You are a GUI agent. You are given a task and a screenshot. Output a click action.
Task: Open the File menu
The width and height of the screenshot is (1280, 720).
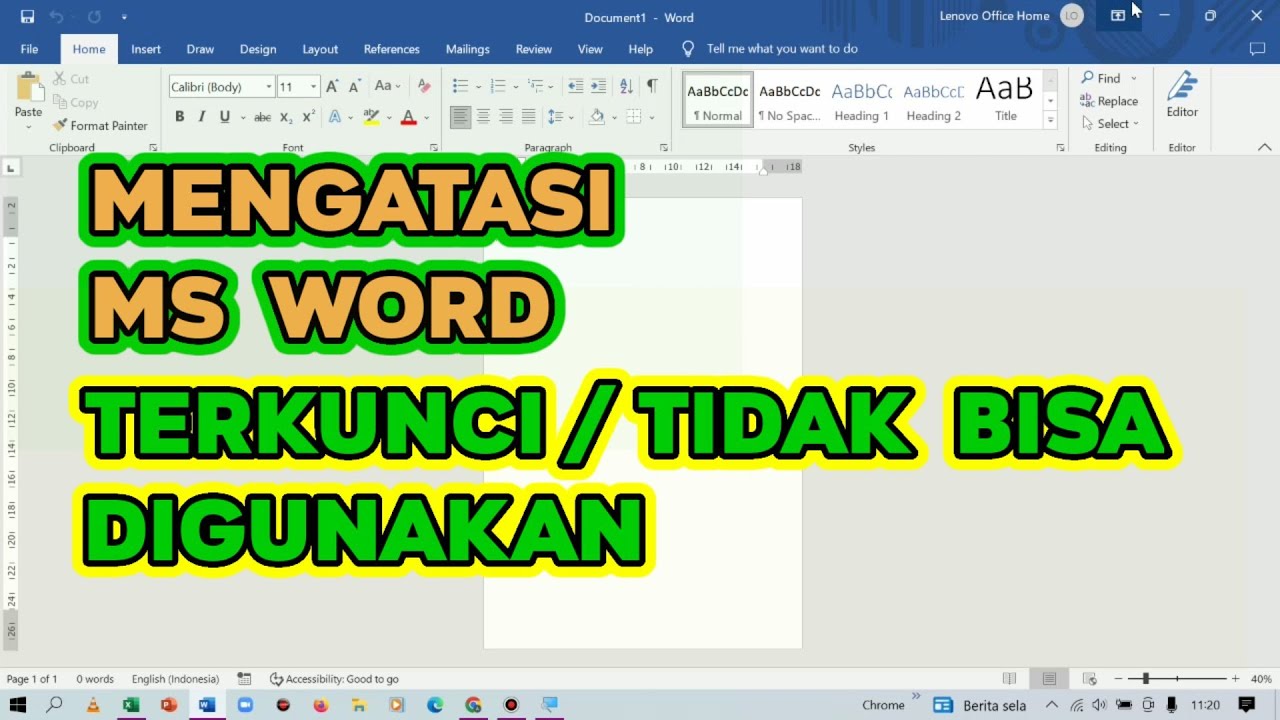pyautogui.click(x=29, y=49)
